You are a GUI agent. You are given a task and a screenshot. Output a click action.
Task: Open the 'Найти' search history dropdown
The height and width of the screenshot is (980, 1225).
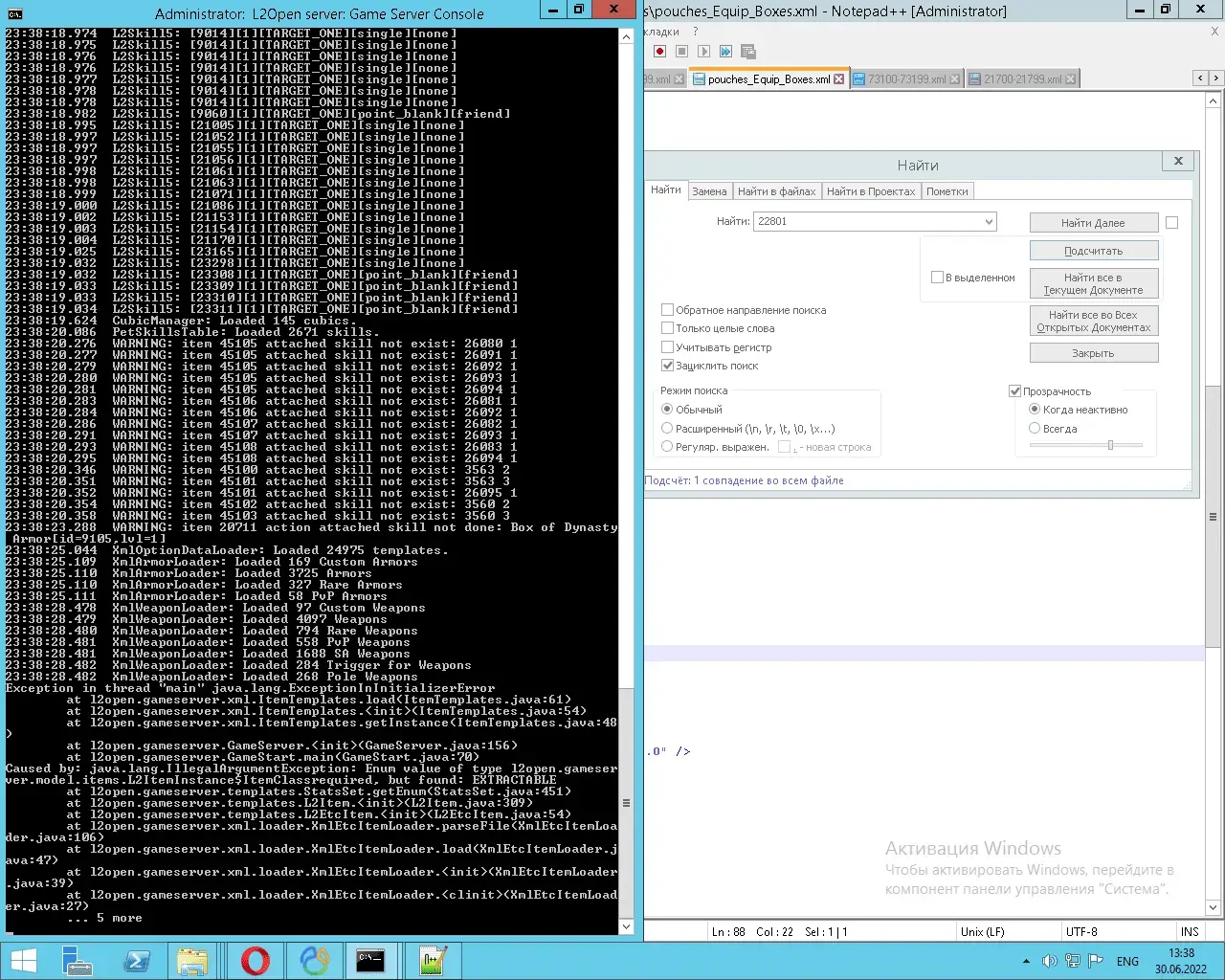(989, 221)
